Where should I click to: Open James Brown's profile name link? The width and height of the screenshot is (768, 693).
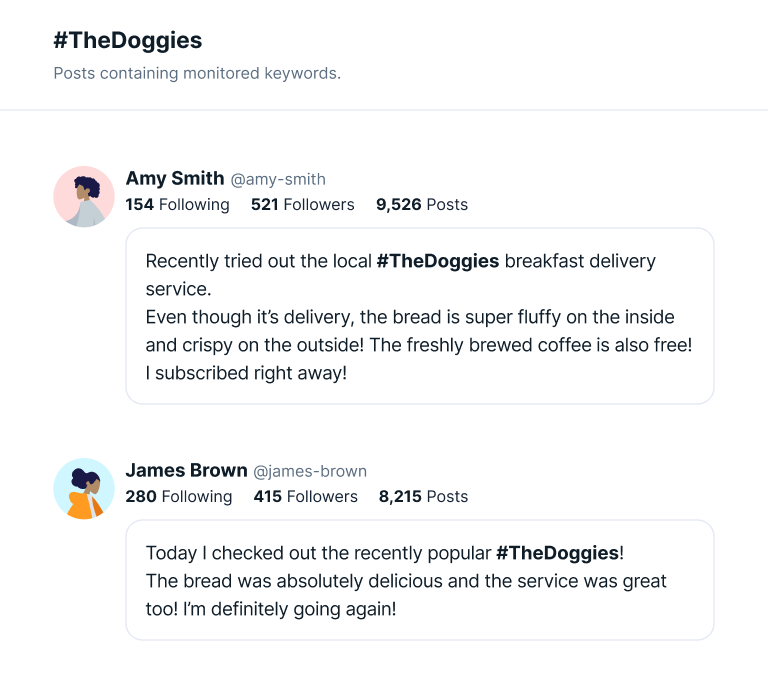click(x=186, y=471)
